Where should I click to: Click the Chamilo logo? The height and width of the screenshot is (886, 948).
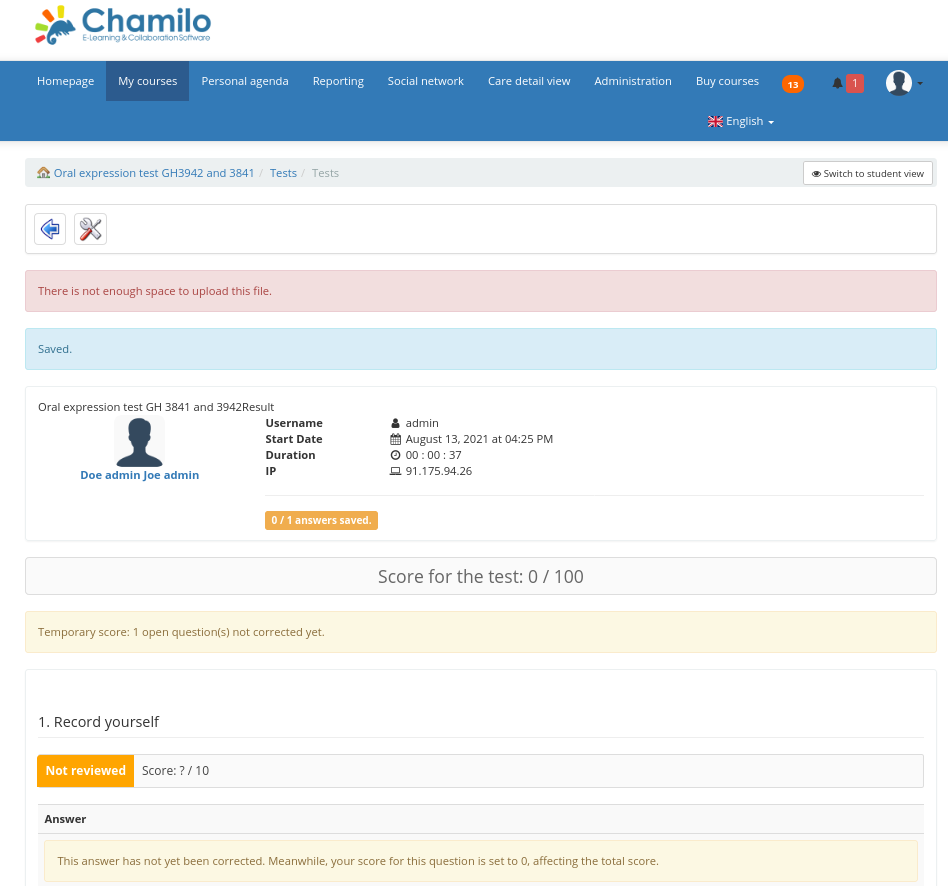(120, 25)
